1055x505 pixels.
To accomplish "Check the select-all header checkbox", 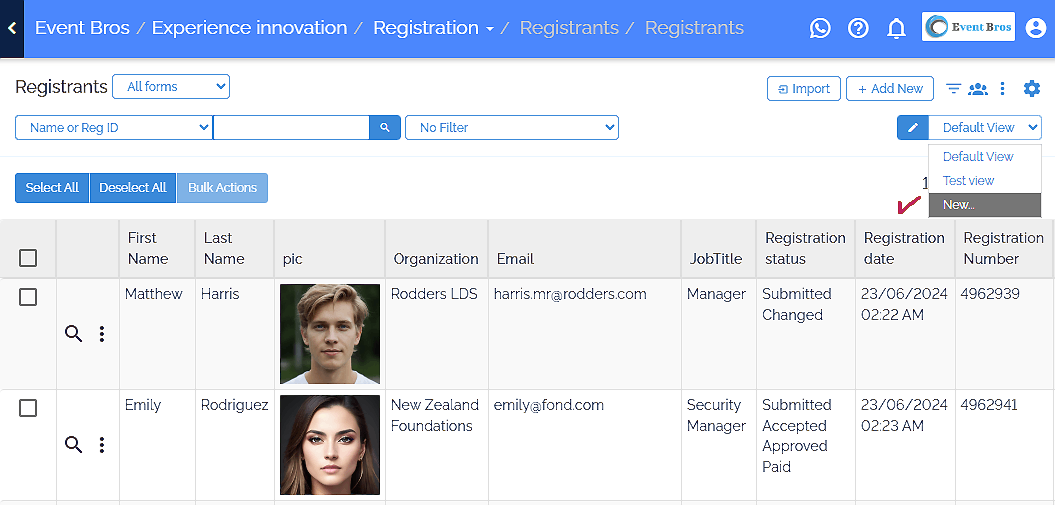I will pyautogui.click(x=28, y=258).
